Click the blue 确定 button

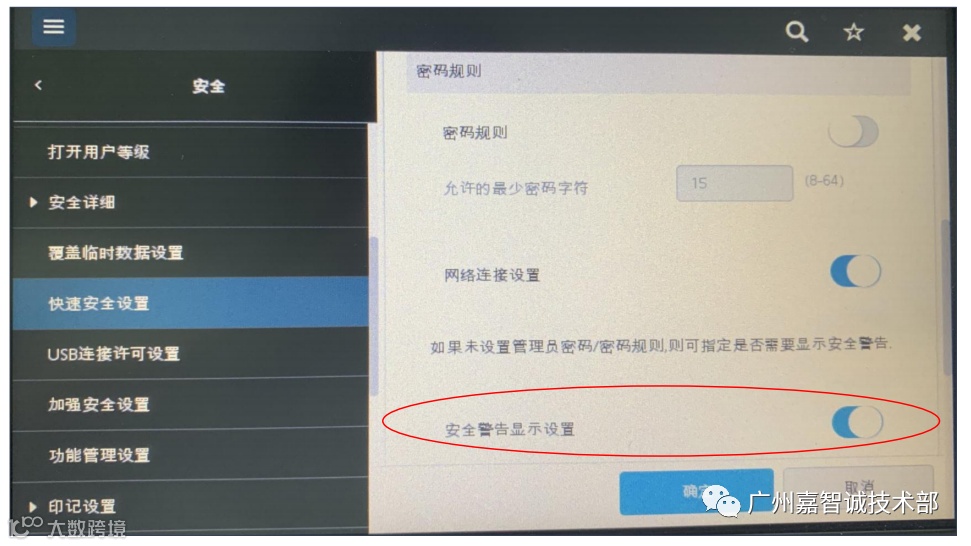coord(696,492)
